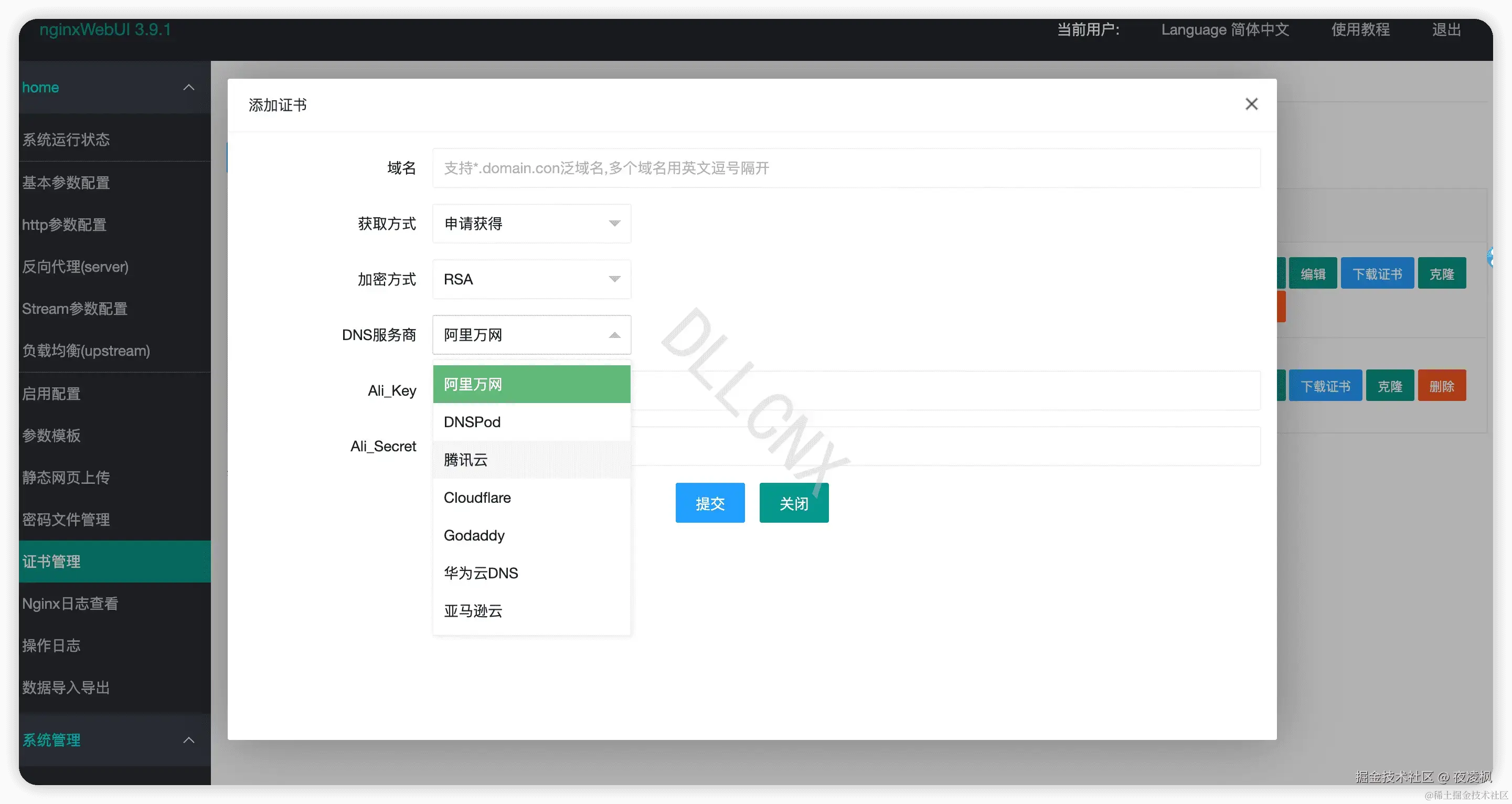Collapse the 系统管理 section chevron
The image size is (1512, 804).
point(188,739)
